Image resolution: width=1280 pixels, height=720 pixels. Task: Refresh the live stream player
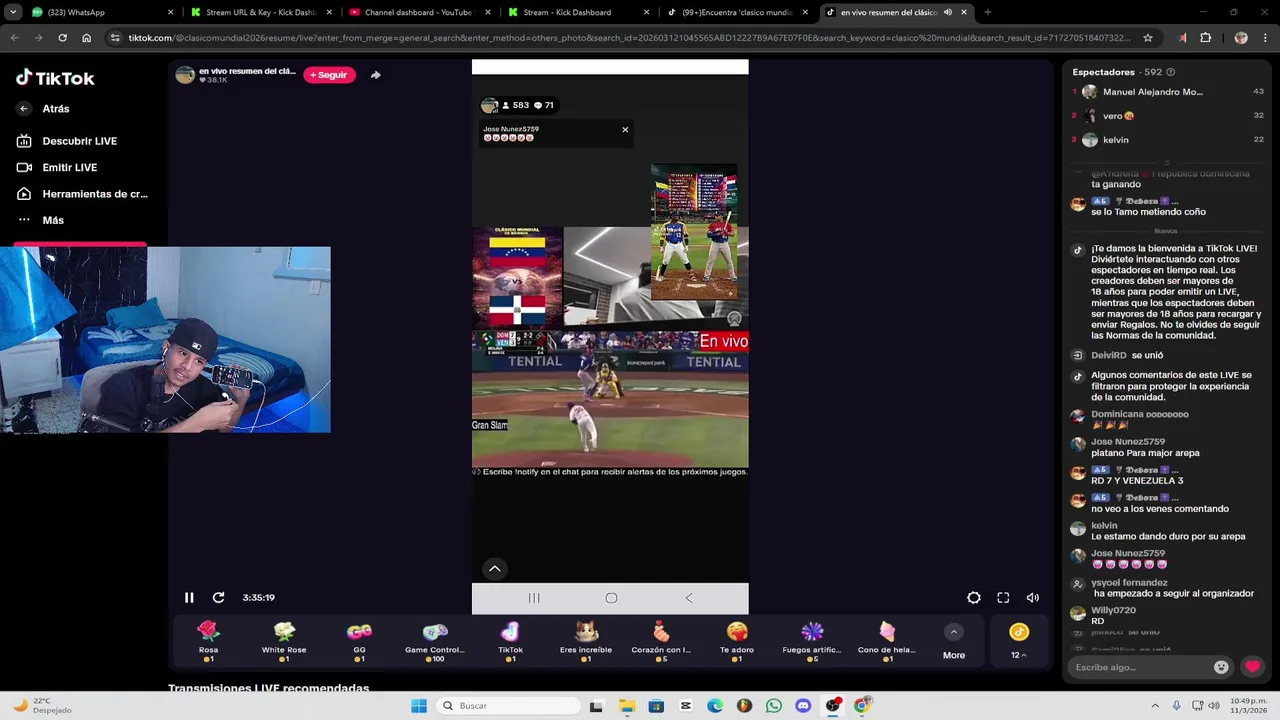218,598
